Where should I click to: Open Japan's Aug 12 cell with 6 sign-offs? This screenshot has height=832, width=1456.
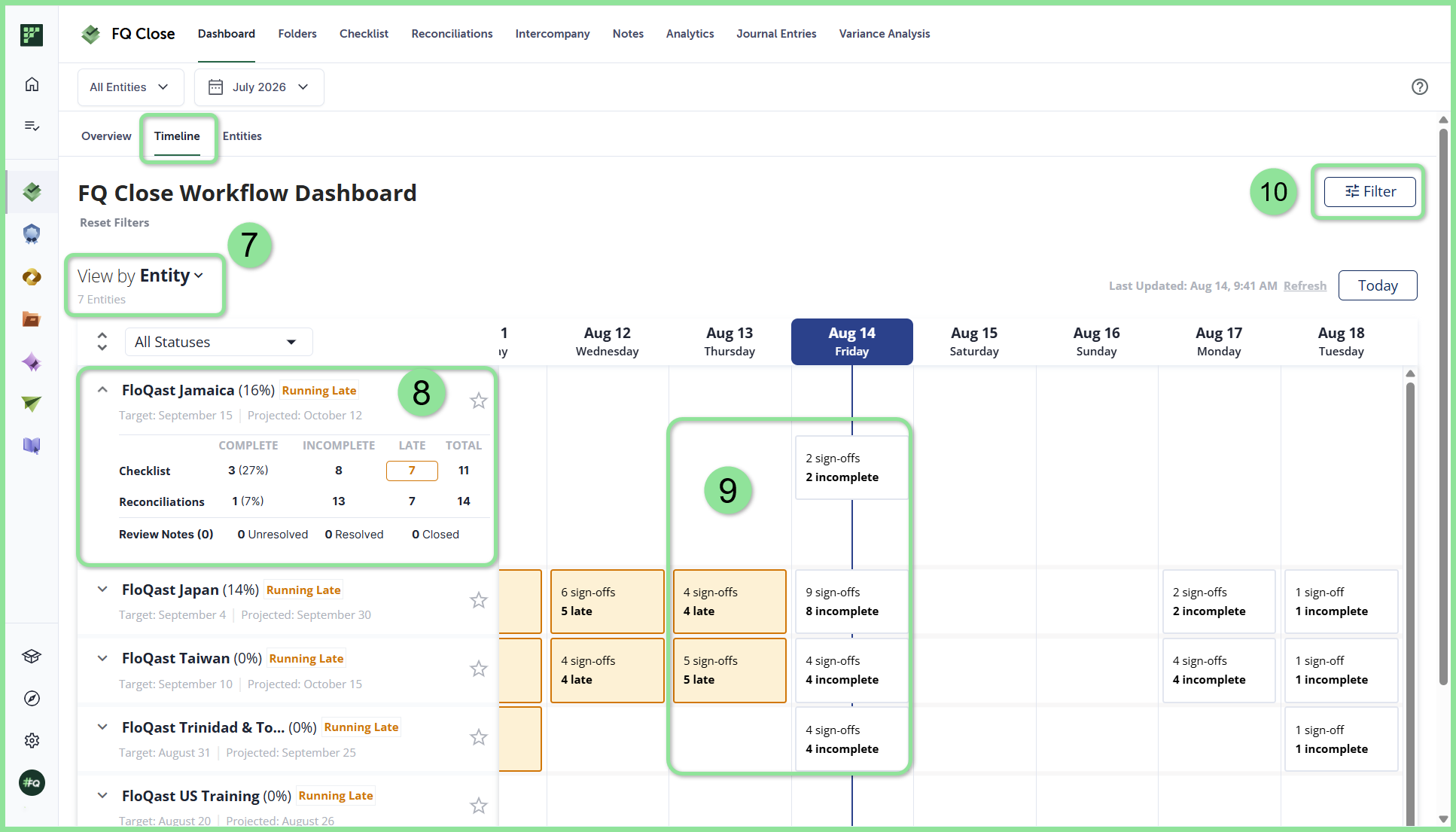click(x=607, y=602)
